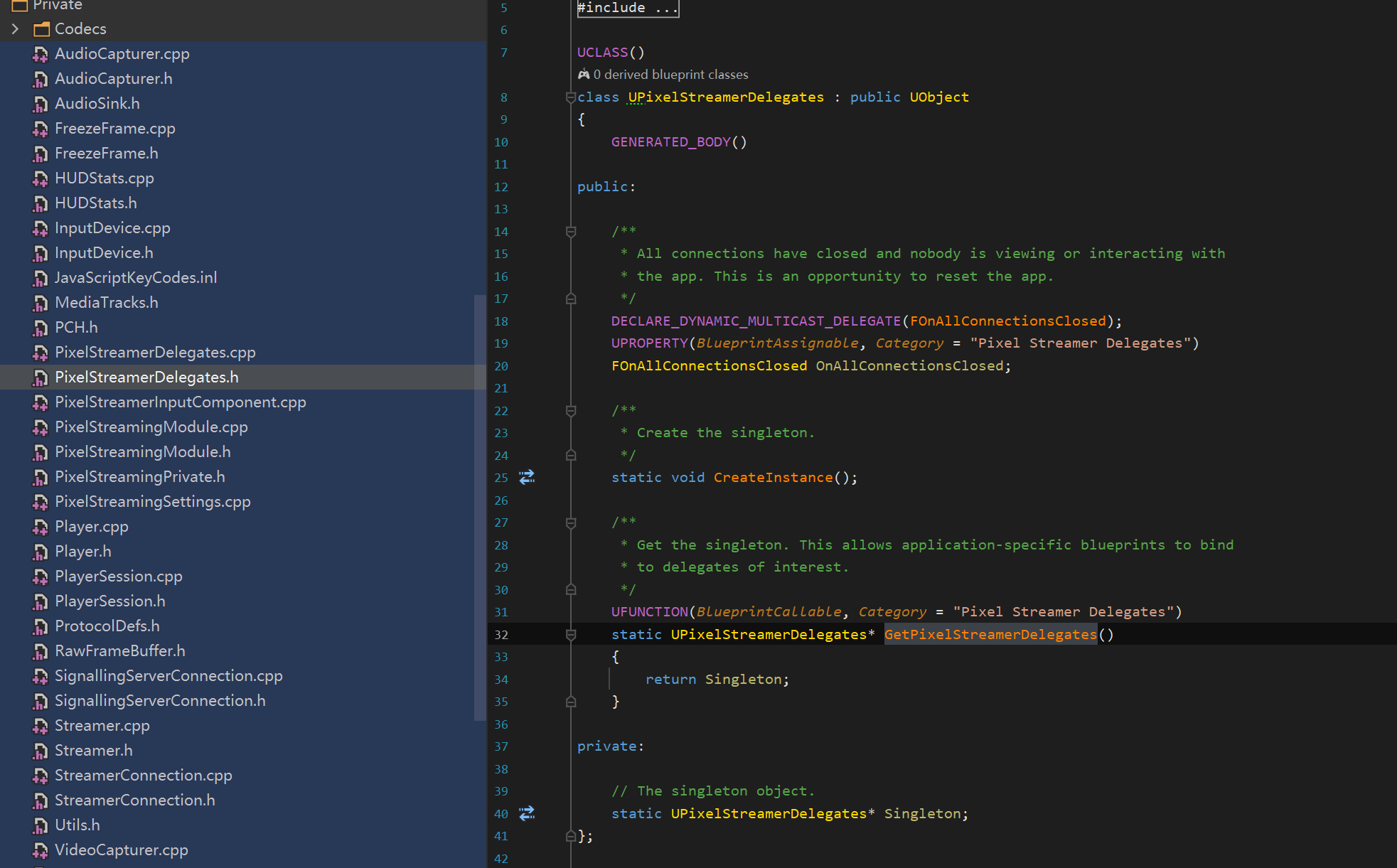The image size is (1397, 868).
Task: Click the Codecs folder icon
Action: (x=42, y=29)
